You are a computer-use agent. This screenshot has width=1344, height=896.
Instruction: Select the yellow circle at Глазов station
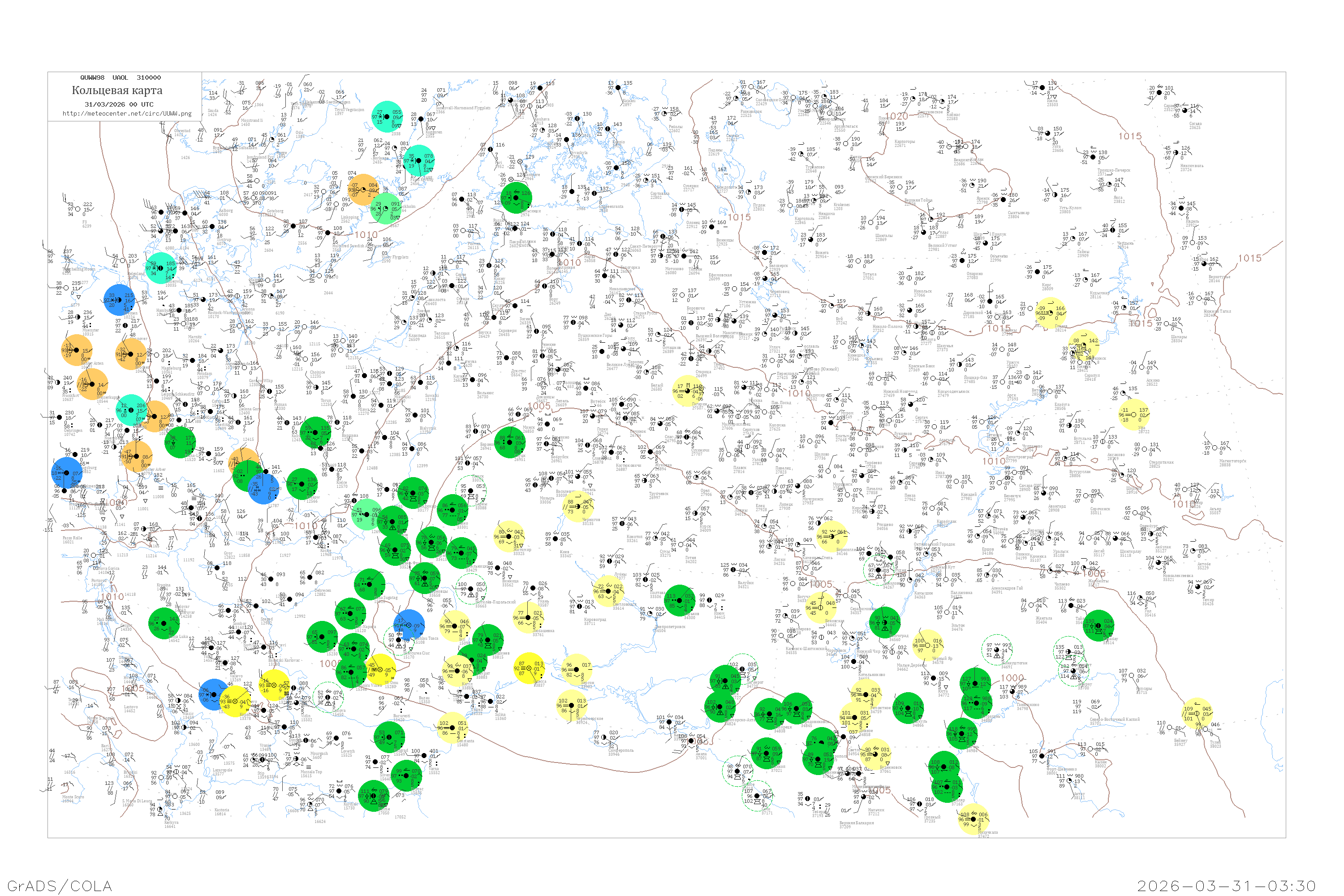coord(1050,313)
